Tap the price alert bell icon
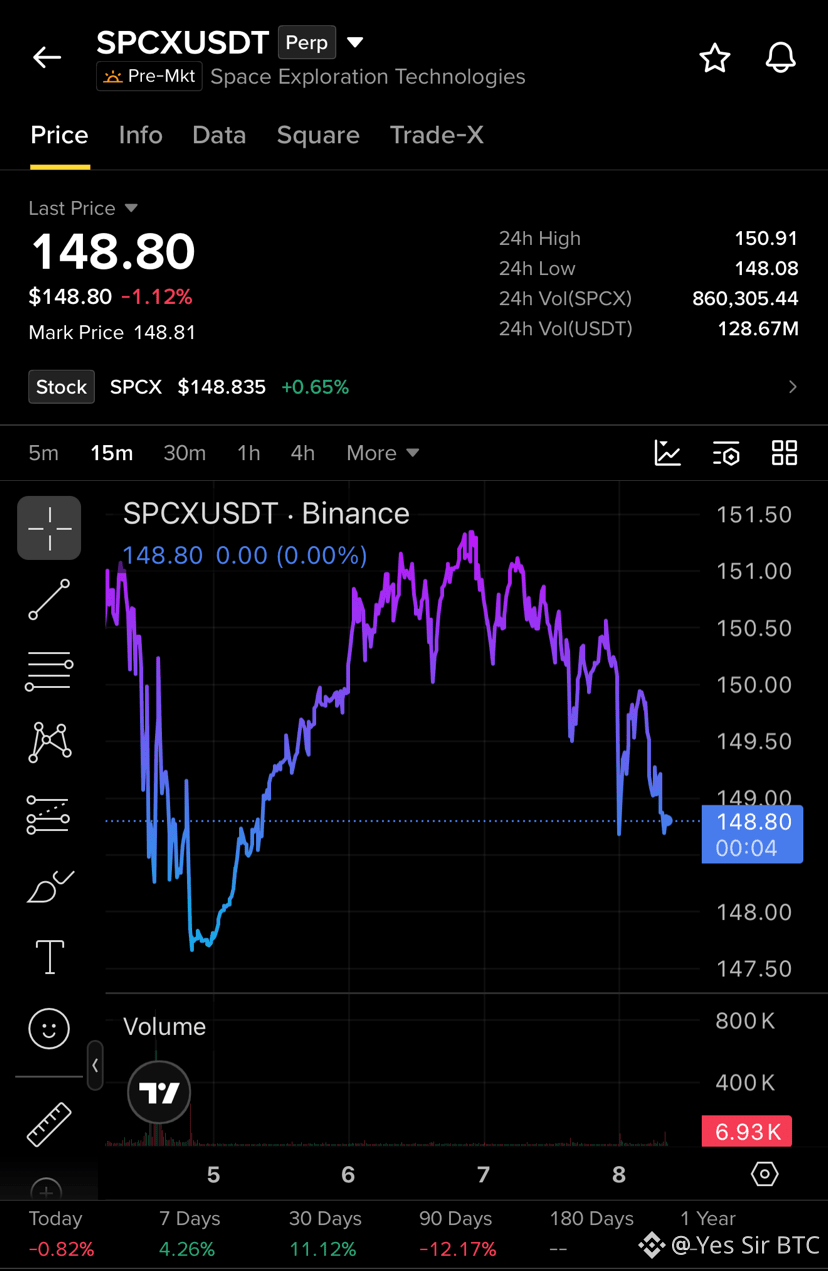828x1271 pixels. 780,58
